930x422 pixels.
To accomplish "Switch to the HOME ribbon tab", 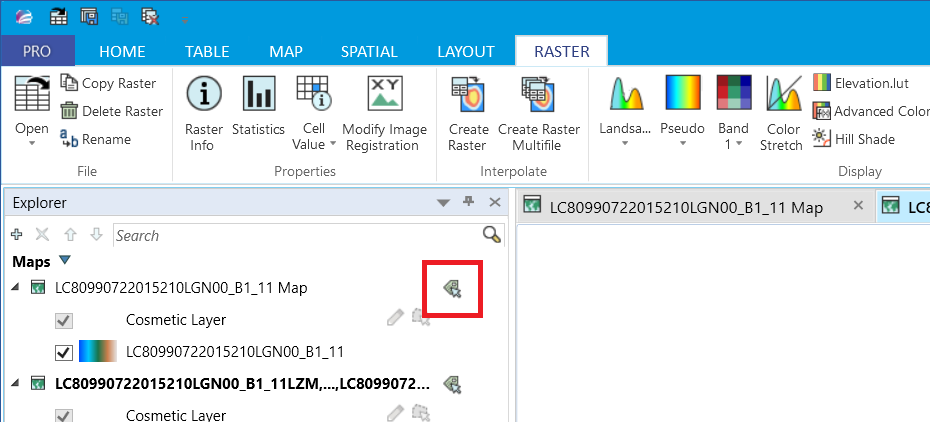I will pos(122,52).
